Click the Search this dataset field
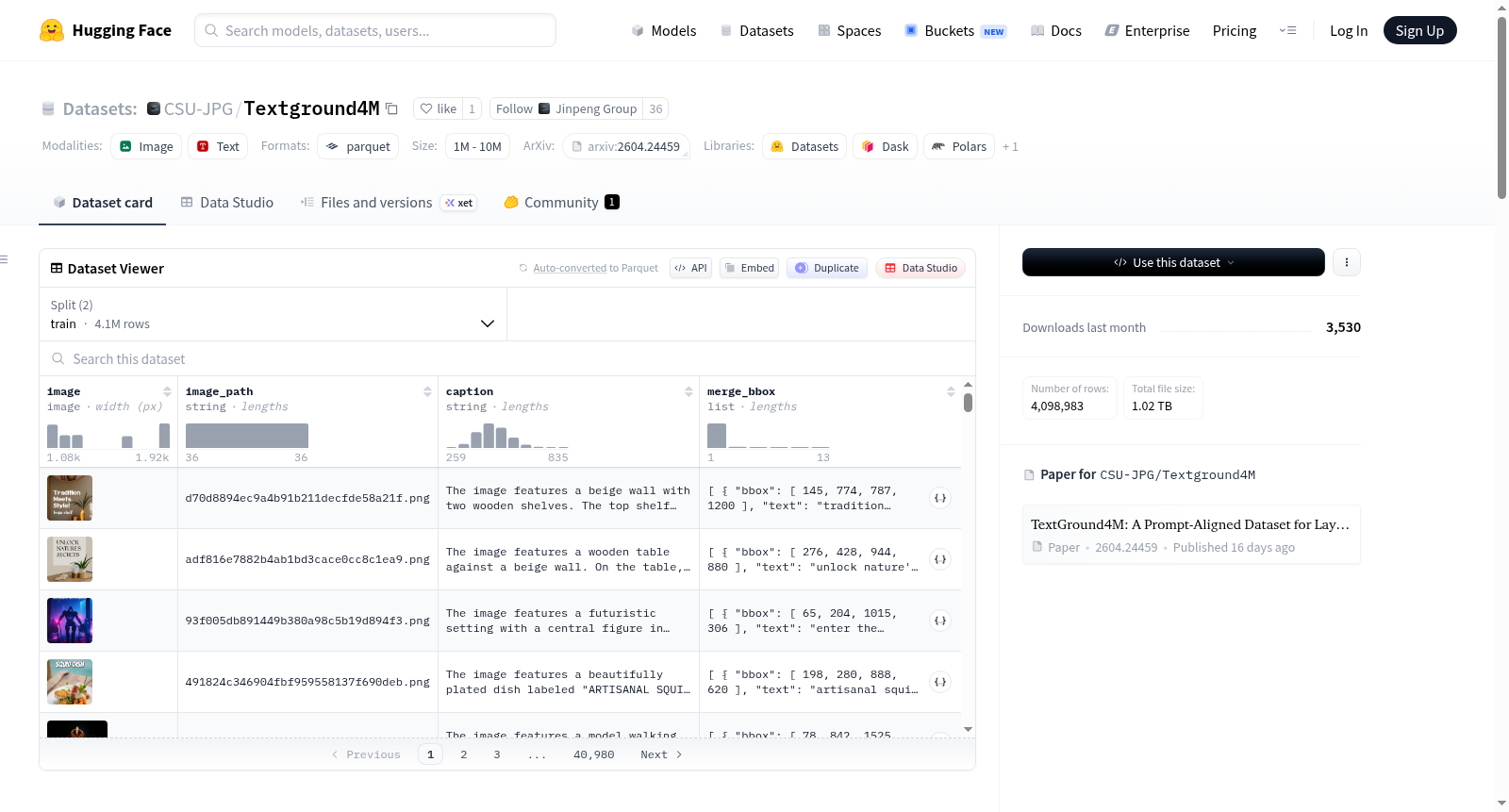Screen dimensions: 1509x812 click(507, 358)
